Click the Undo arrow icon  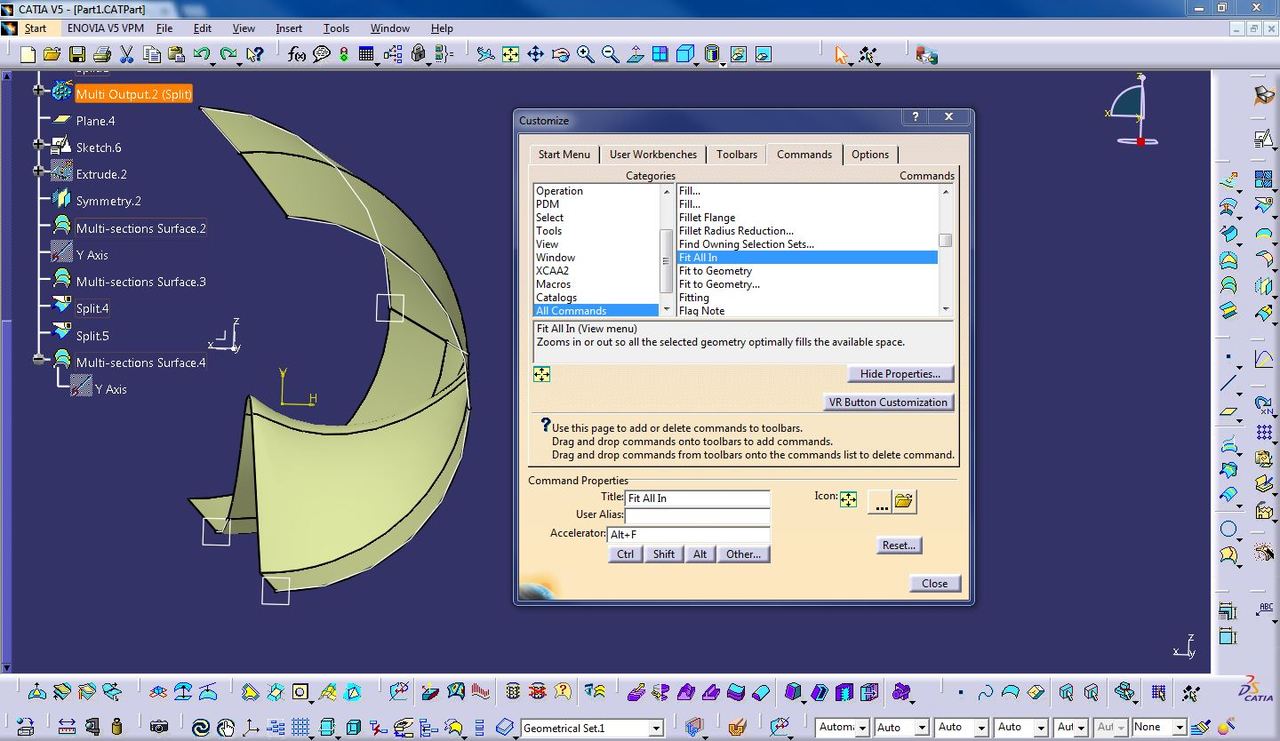203,54
